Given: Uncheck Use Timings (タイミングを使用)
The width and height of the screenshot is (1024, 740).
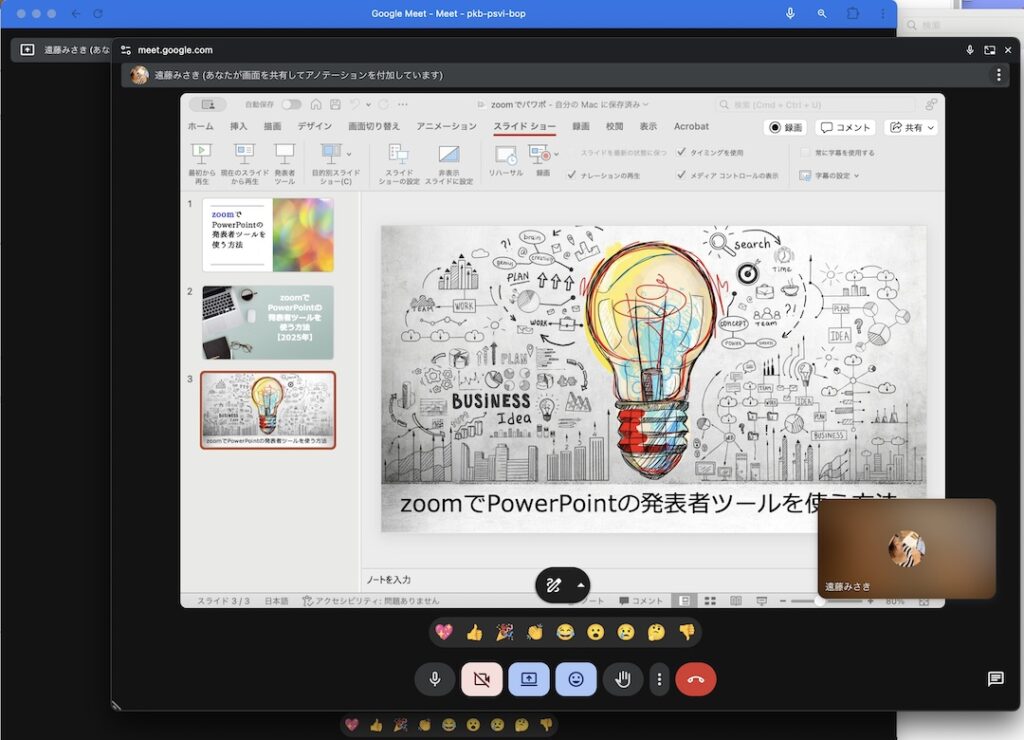Looking at the screenshot, I should point(681,152).
